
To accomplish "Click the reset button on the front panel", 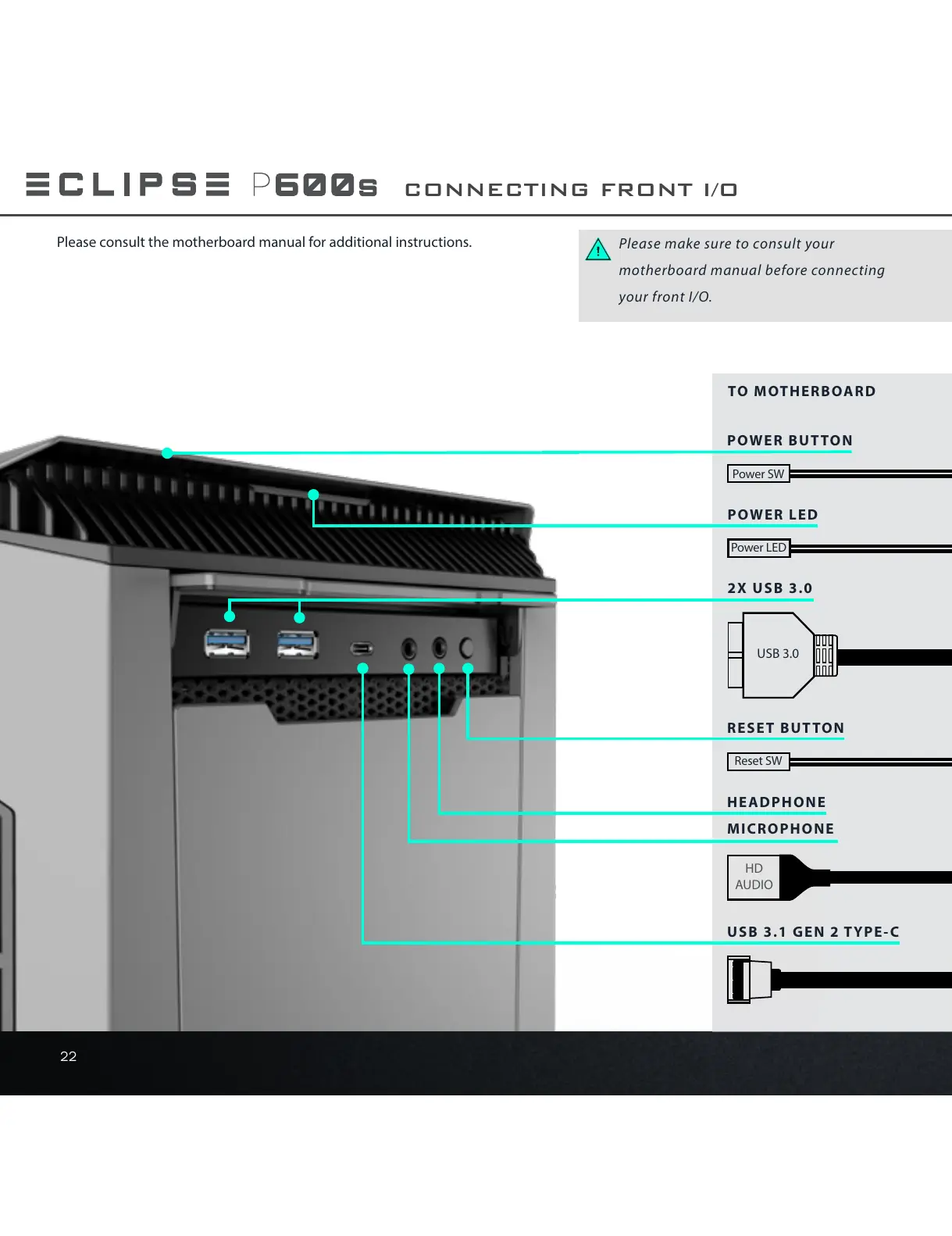I will 467,647.
